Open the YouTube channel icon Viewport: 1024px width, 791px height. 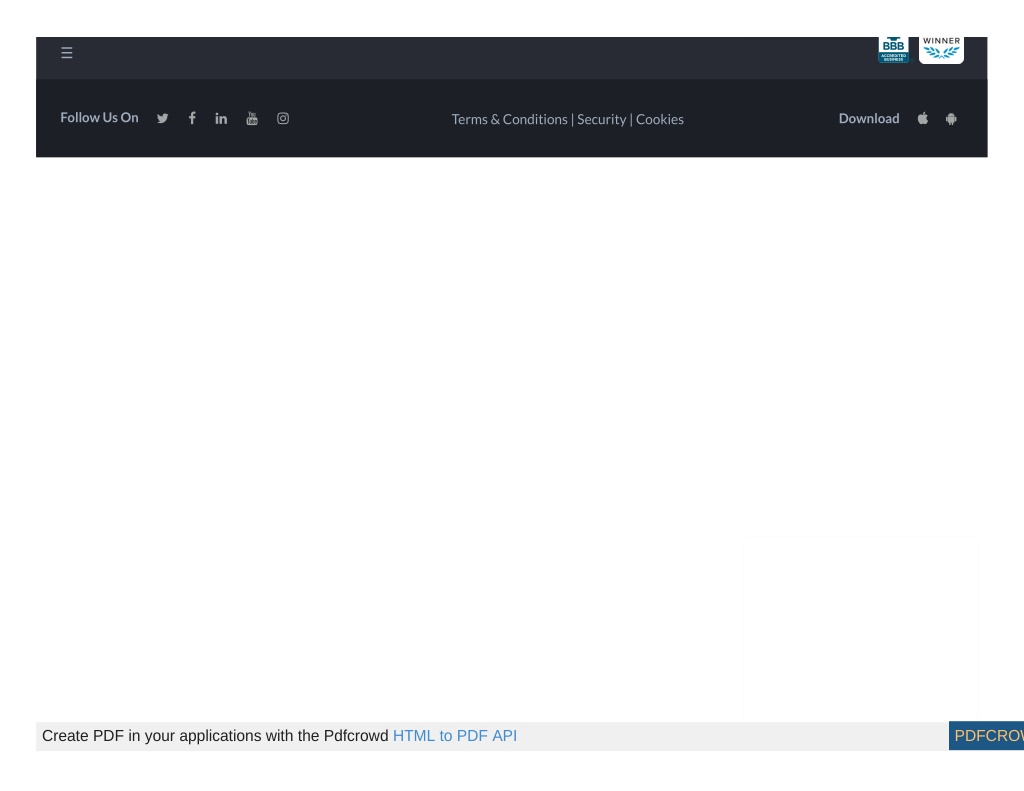click(252, 118)
